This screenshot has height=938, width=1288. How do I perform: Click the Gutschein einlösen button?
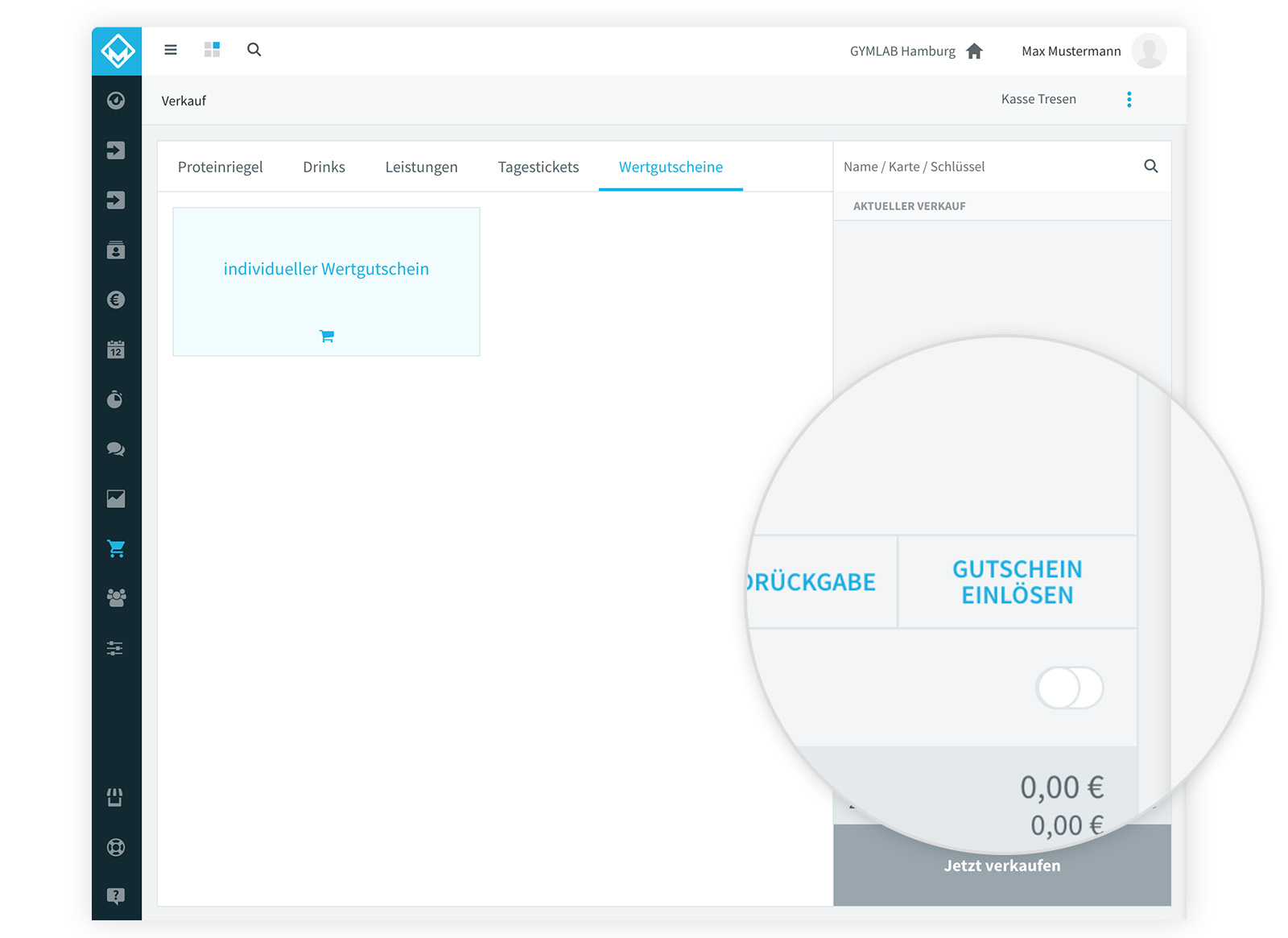click(1018, 582)
